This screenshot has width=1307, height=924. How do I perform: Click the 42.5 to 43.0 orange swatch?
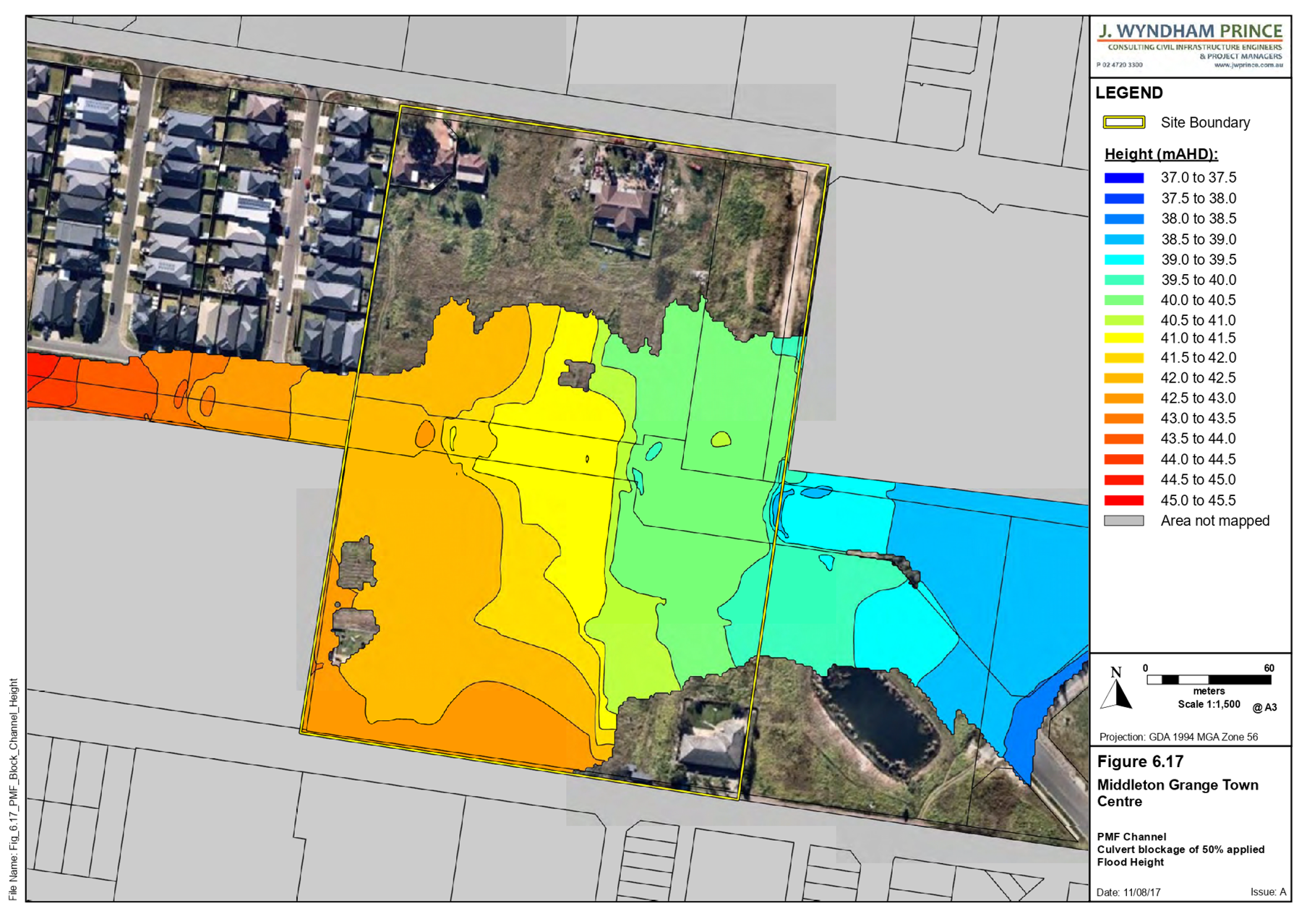pos(1123,398)
